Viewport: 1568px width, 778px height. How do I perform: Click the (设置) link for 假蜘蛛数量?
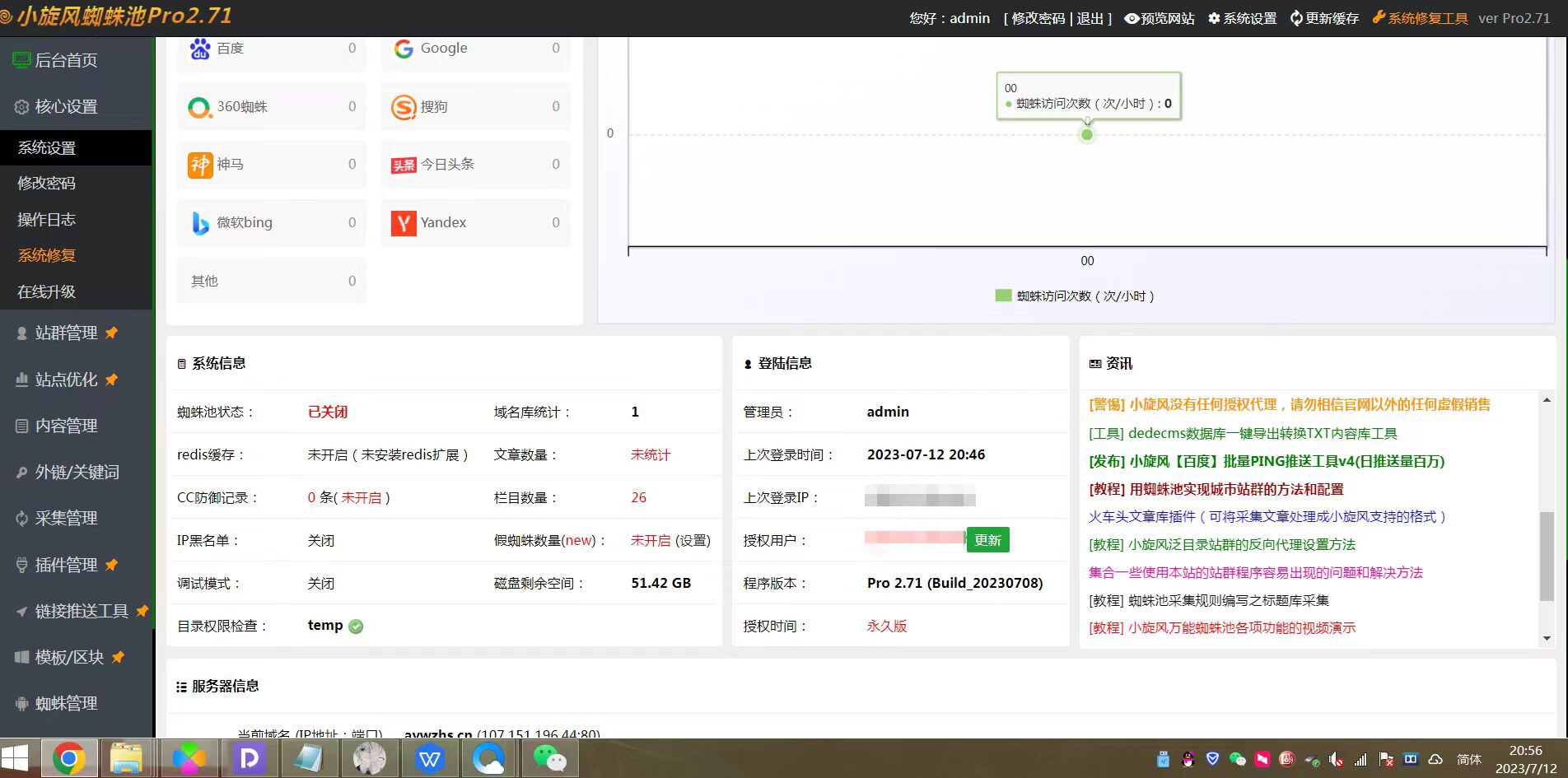click(x=693, y=540)
